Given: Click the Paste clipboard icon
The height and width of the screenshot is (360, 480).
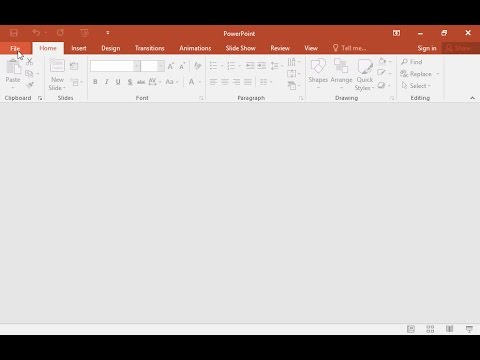Looking at the screenshot, I should 13,67.
